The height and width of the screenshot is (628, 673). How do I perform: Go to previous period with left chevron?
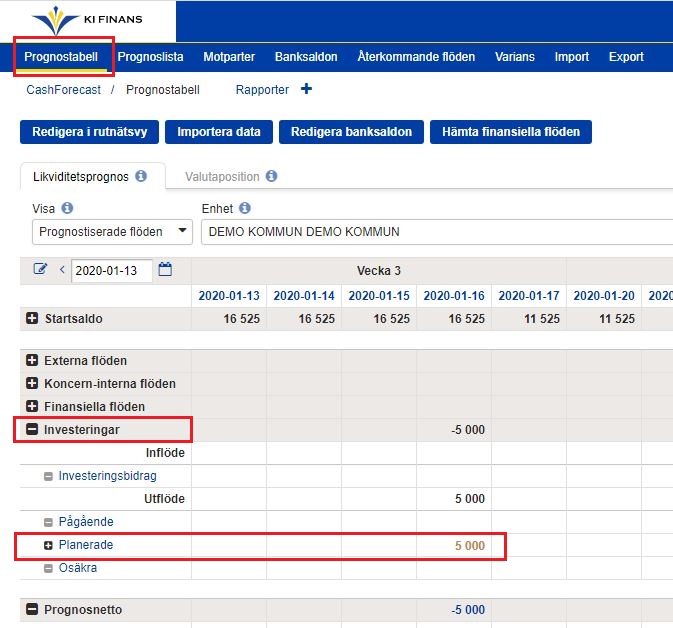pyautogui.click(x=62, y=269)
